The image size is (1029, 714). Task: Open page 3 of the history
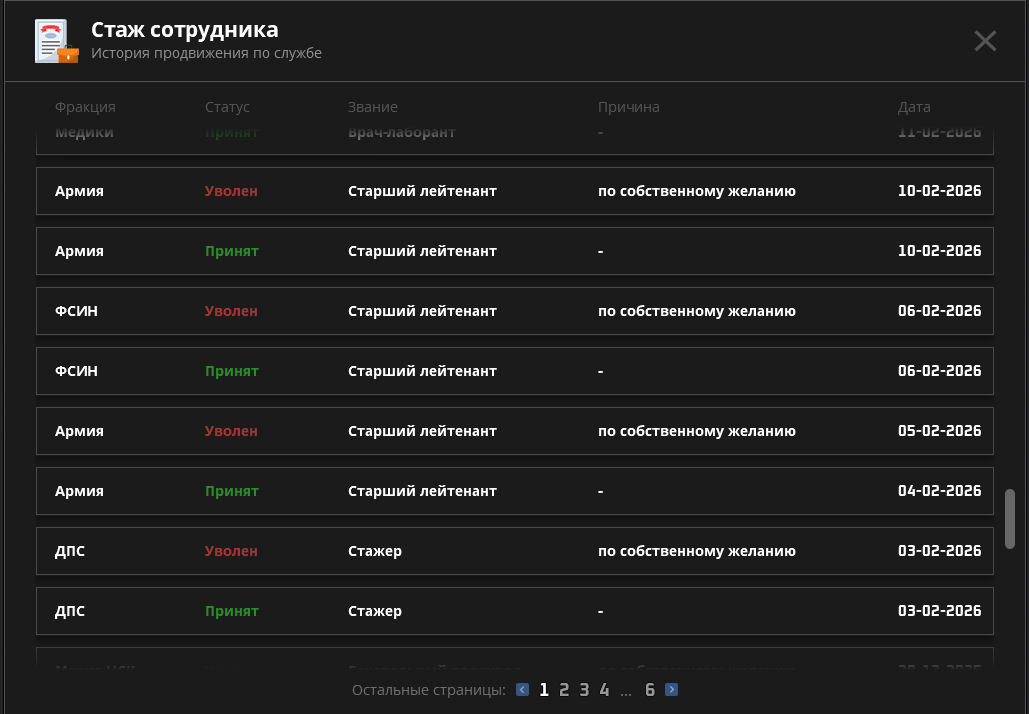[584, 689]
